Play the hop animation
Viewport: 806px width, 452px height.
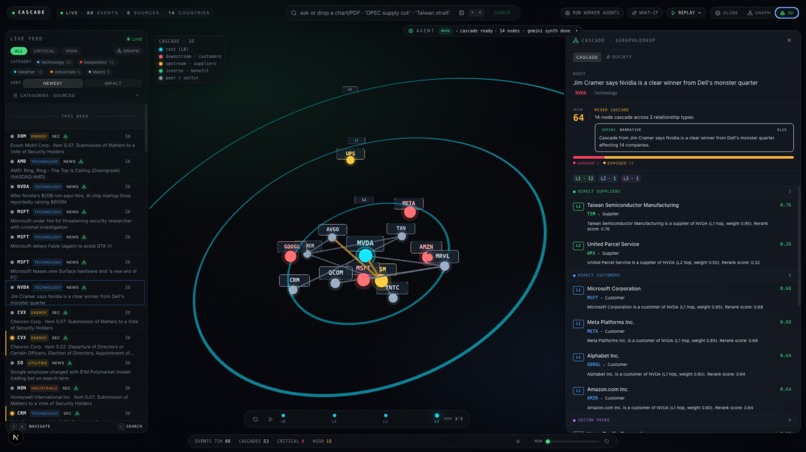click(x=271, y=419)
